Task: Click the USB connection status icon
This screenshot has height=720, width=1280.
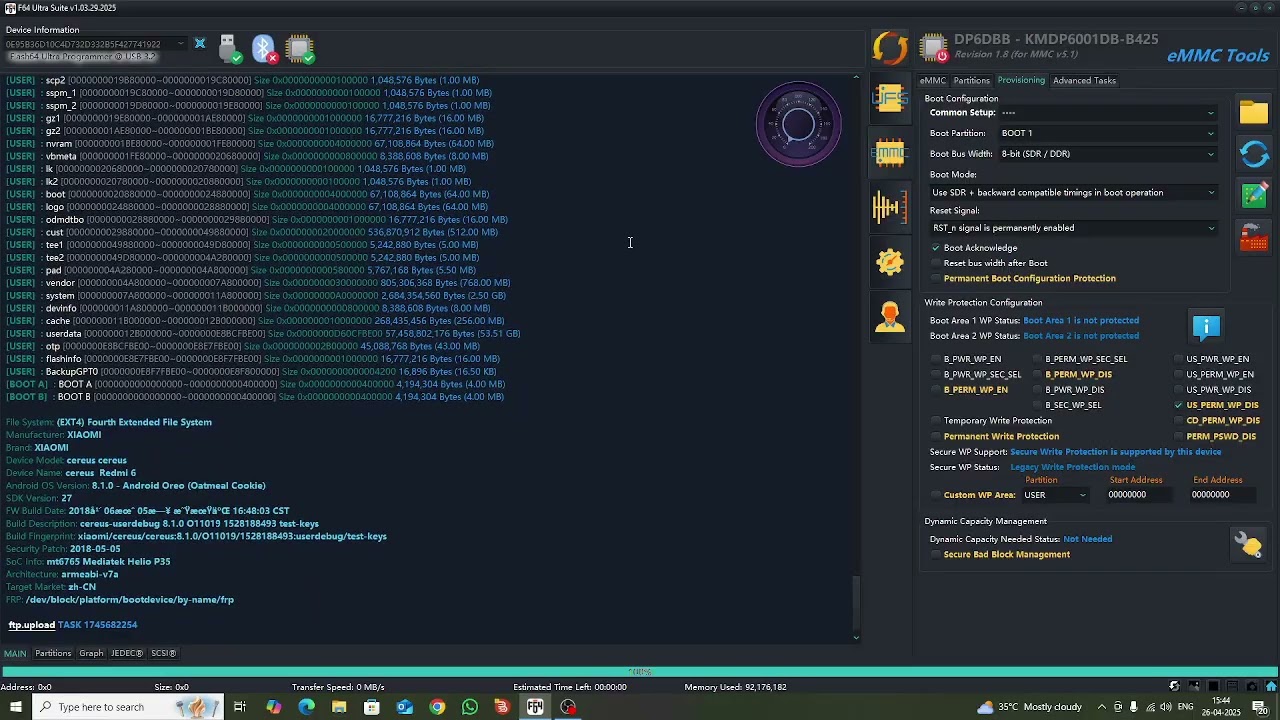Action: point(229,49)
